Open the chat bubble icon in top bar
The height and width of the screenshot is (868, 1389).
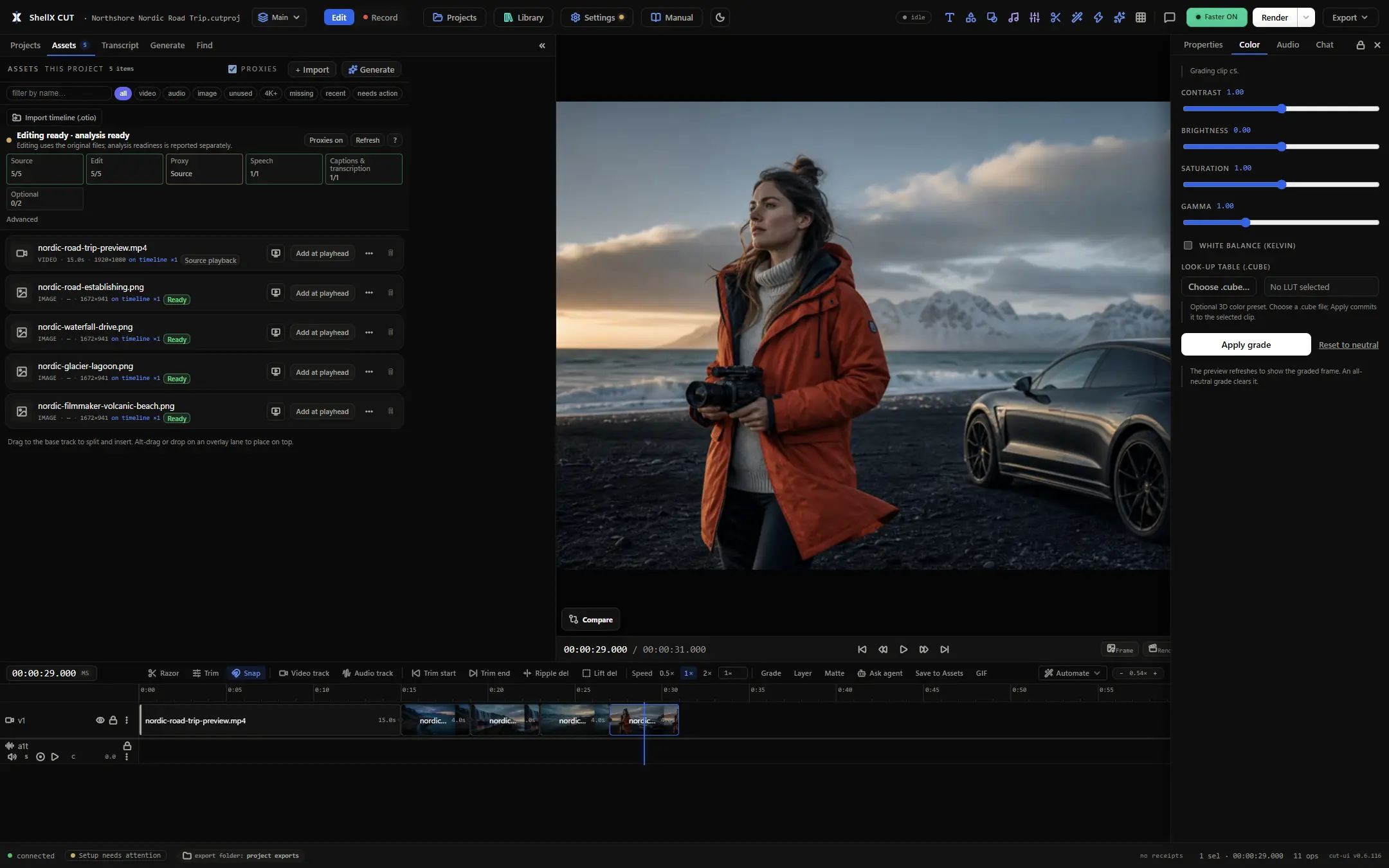pyautogui.click(x=1170, y=17)
